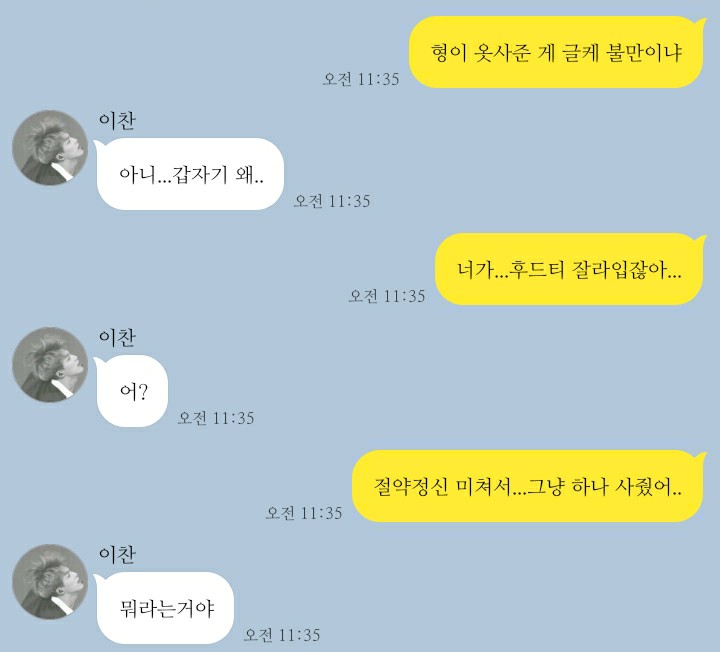Open 이찬's profile photo beside '아니...갑자기 왜..'
720x652 pixels.
[x=50, y=148]
